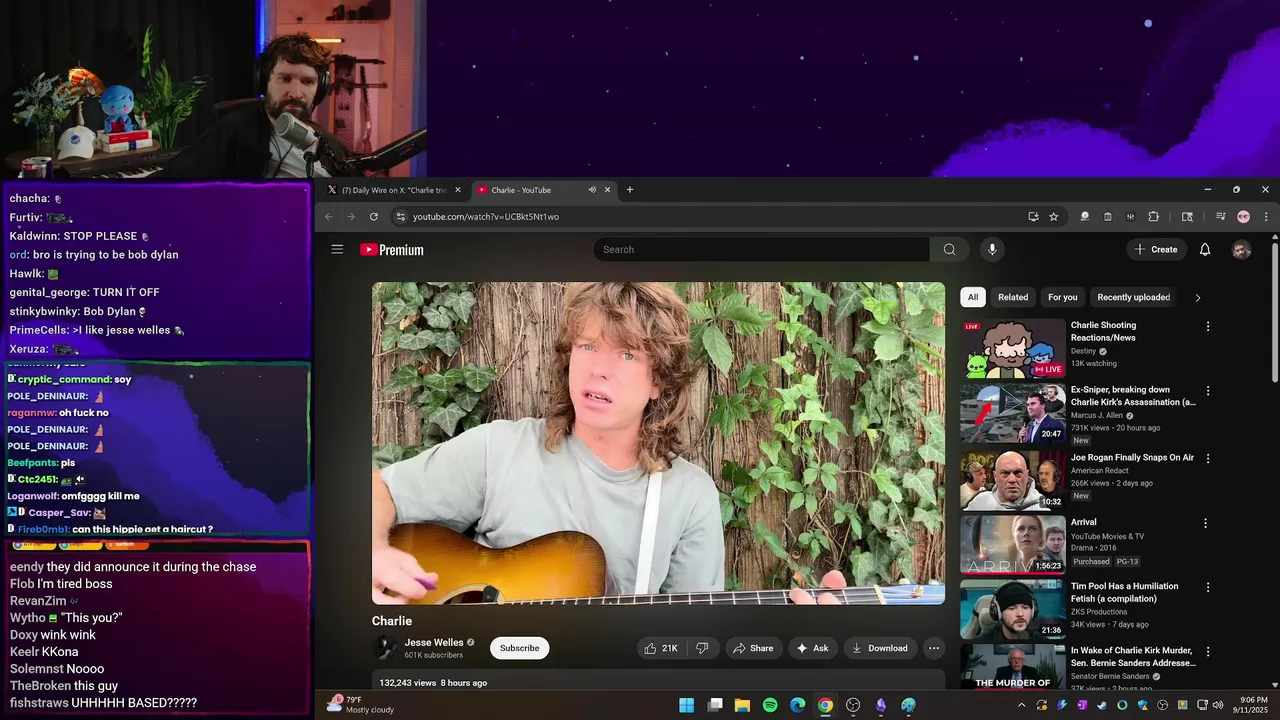
Task: Select the Related filter chip
Action: coord(1013,297)
